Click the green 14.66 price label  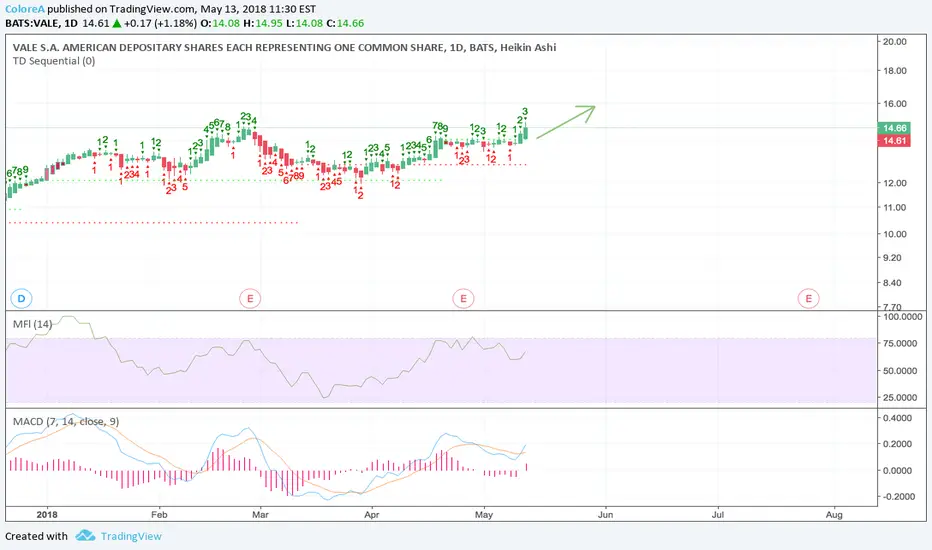[x=894, y=128]
